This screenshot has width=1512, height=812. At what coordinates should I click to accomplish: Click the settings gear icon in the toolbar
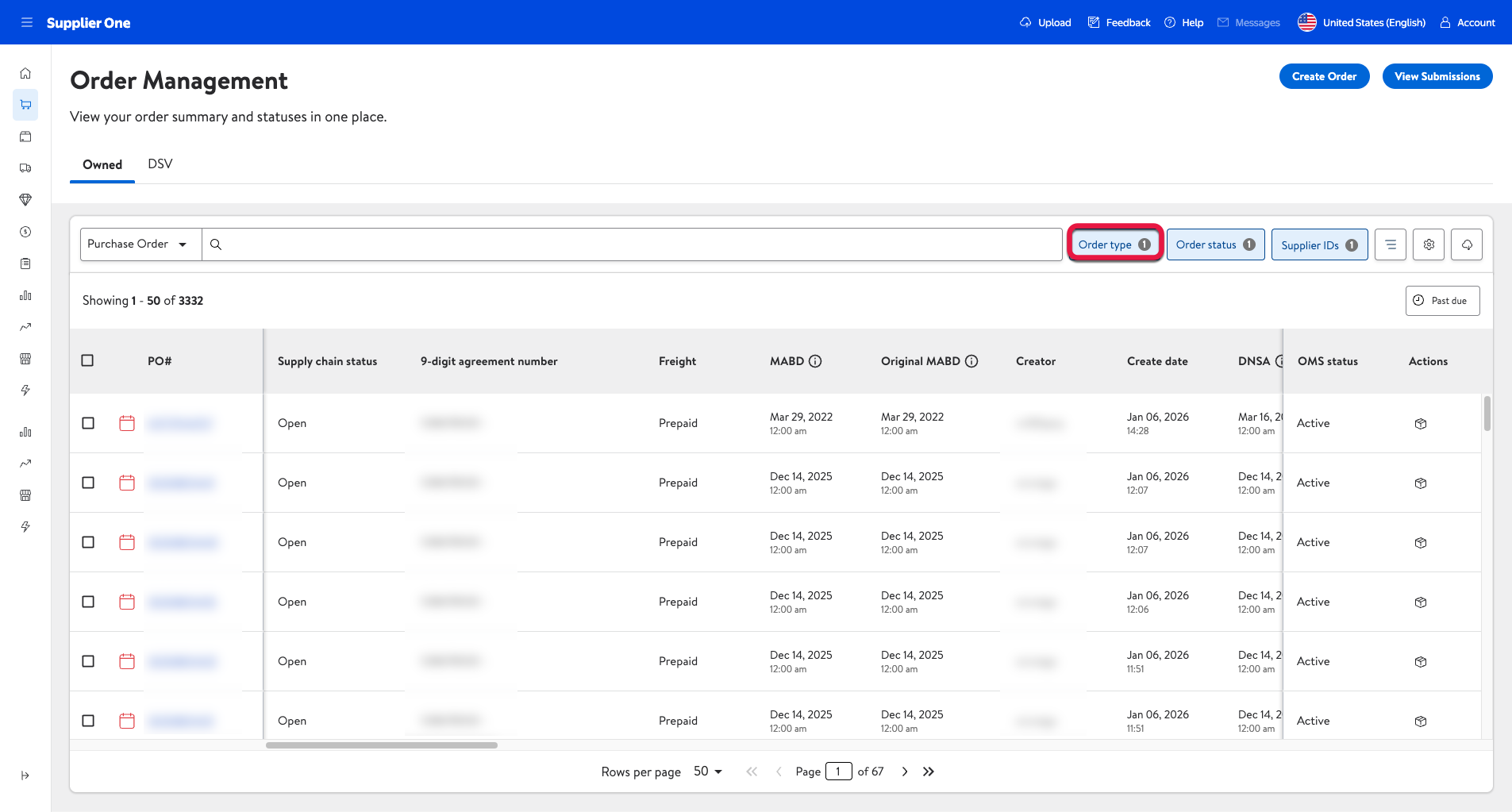click(x=1429, y=244)
